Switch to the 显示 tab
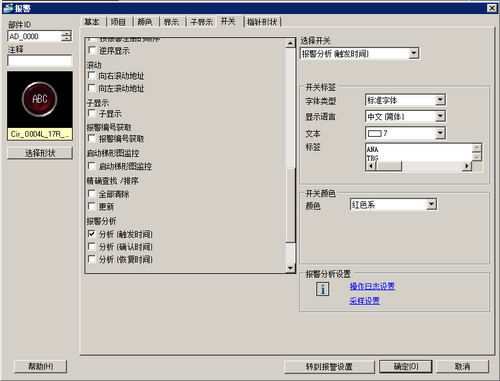This screenshot has width=500, height=381. [171, 22]
